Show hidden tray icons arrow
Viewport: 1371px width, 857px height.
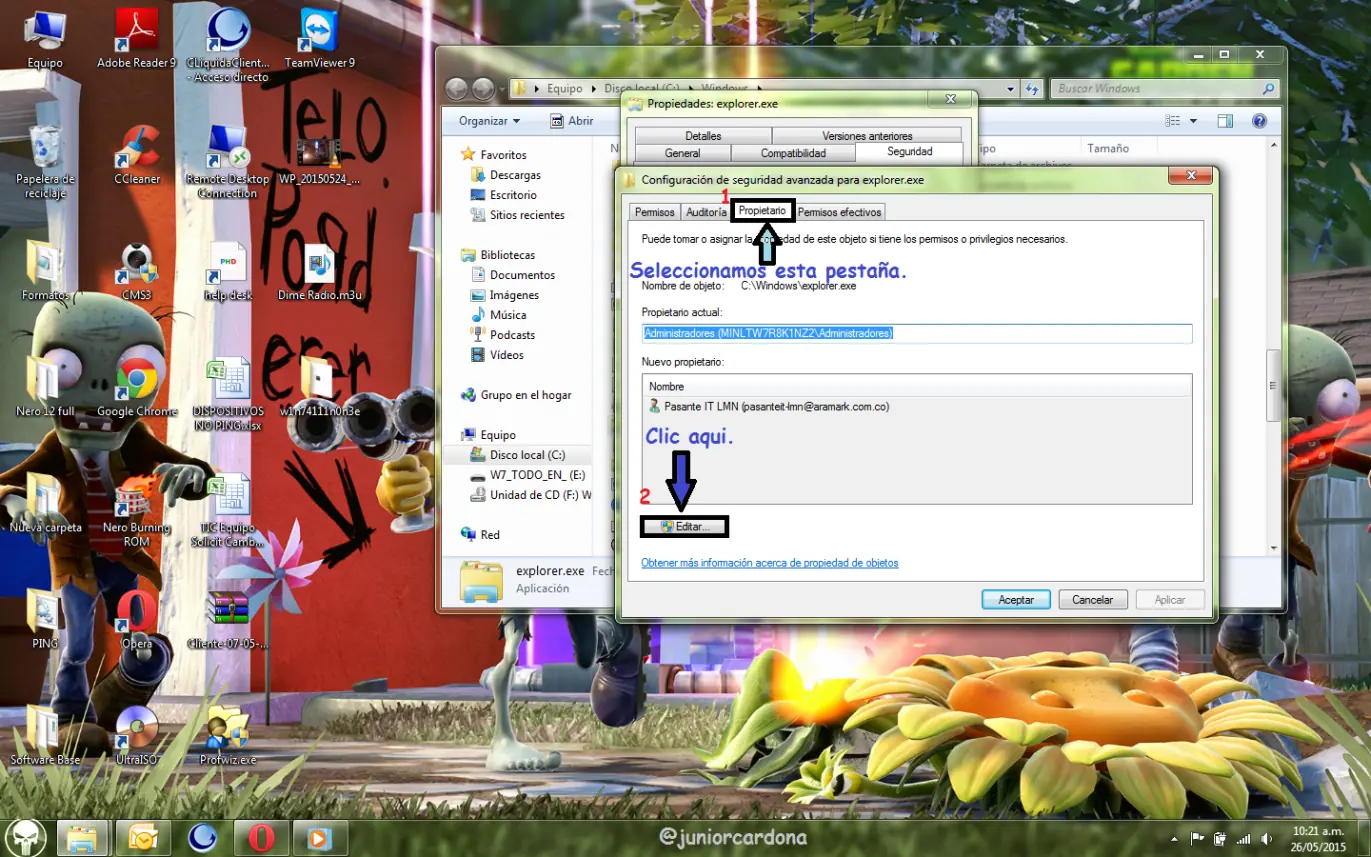pyautogui.click(x=1174, y=838)
